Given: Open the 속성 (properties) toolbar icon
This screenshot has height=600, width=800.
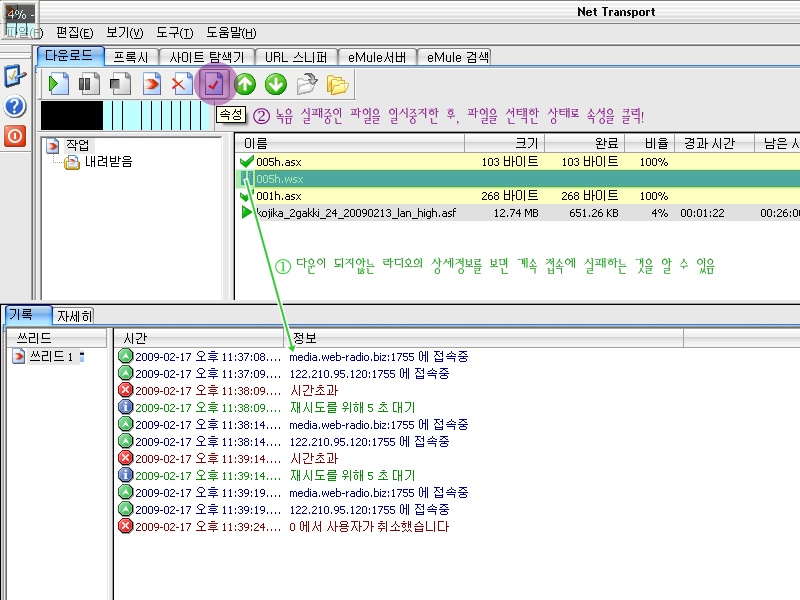Looking at the screenshot, I should (x=214, y=84).
